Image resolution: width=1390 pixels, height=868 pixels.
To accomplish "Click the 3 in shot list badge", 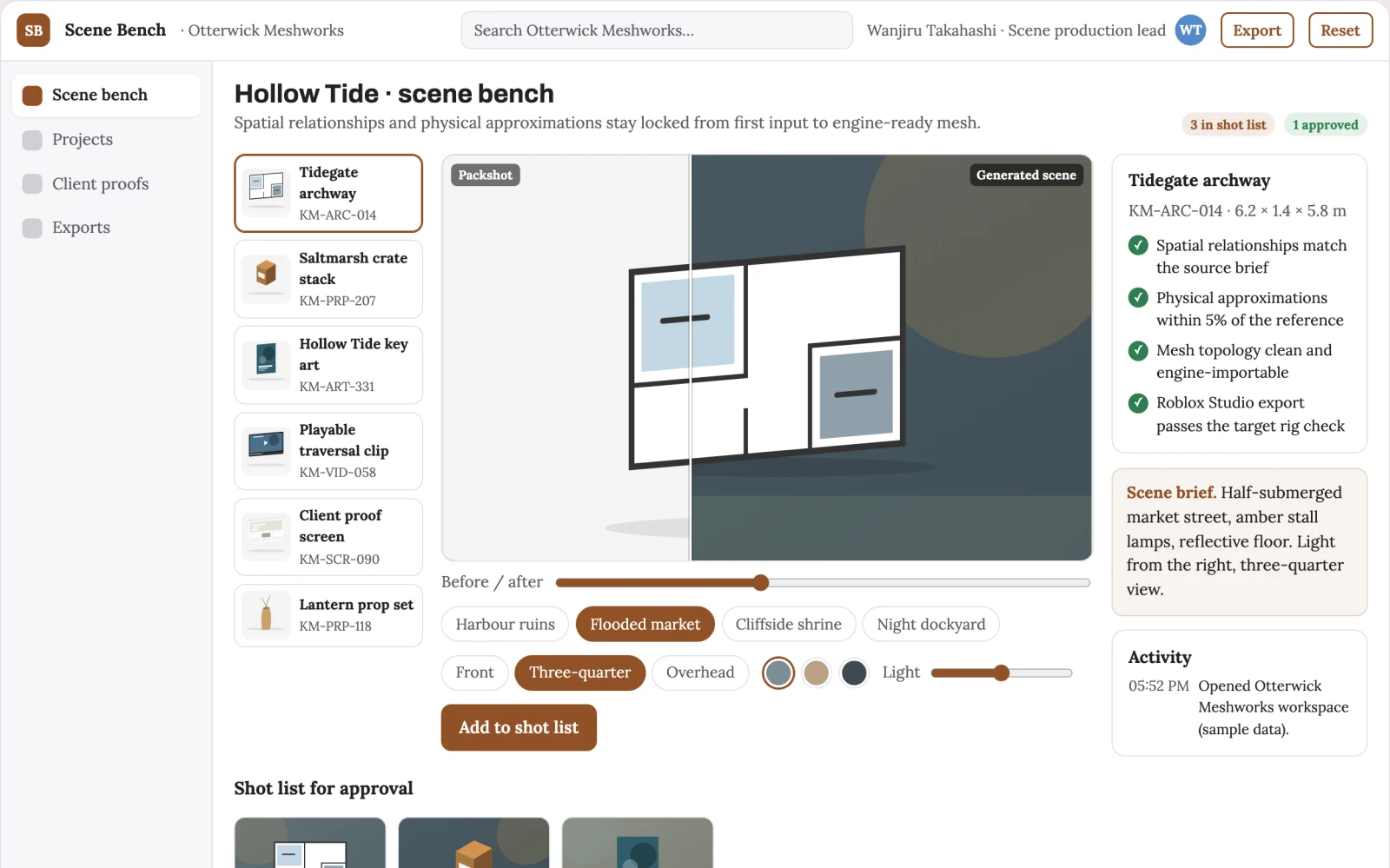I will pyautogui.click(x=1228, y=125).
